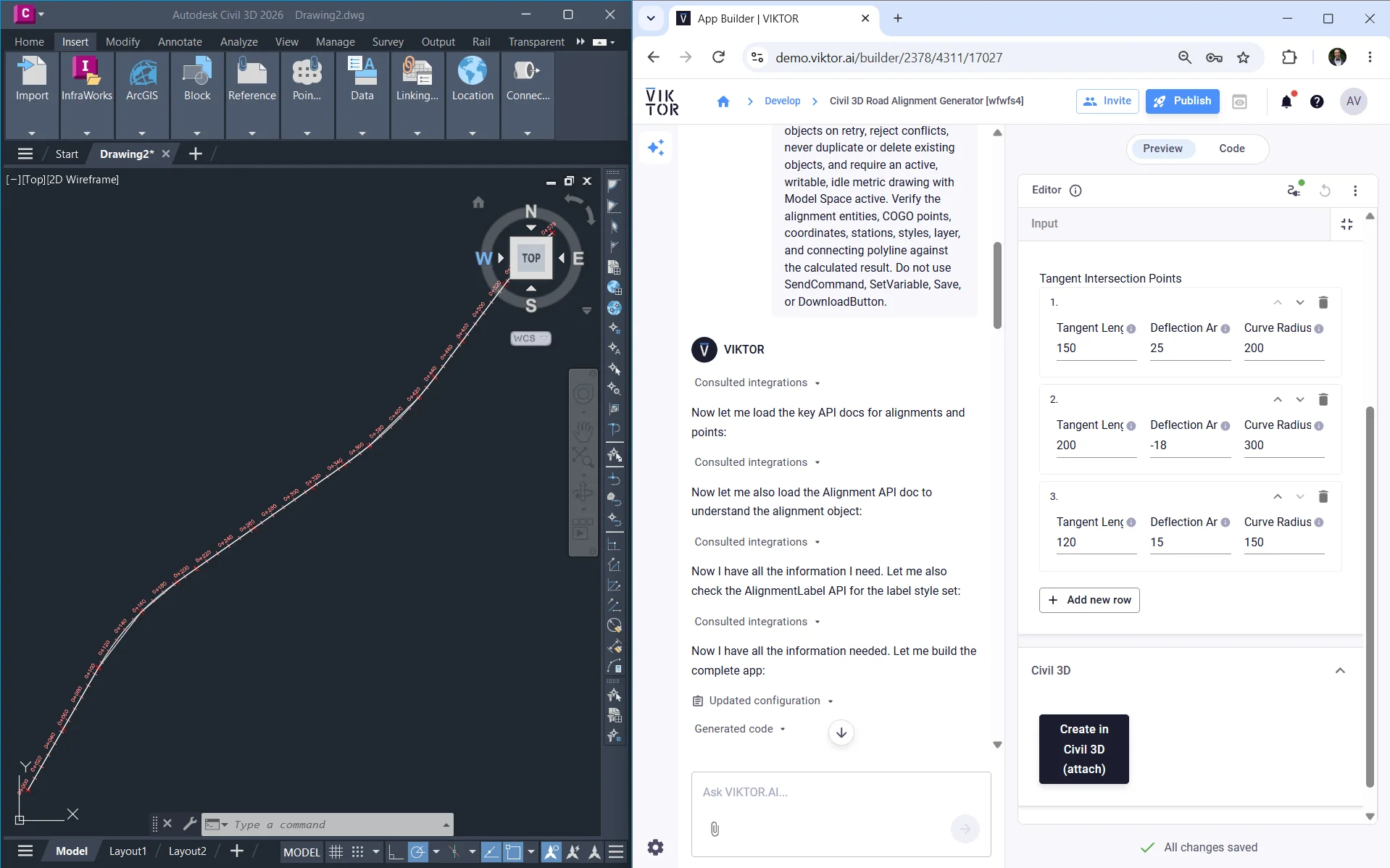The width and height of the screenshot is (1390, 868).
Task: Toggle isometric drafting in status bar
Action: (x=454, y=852)
